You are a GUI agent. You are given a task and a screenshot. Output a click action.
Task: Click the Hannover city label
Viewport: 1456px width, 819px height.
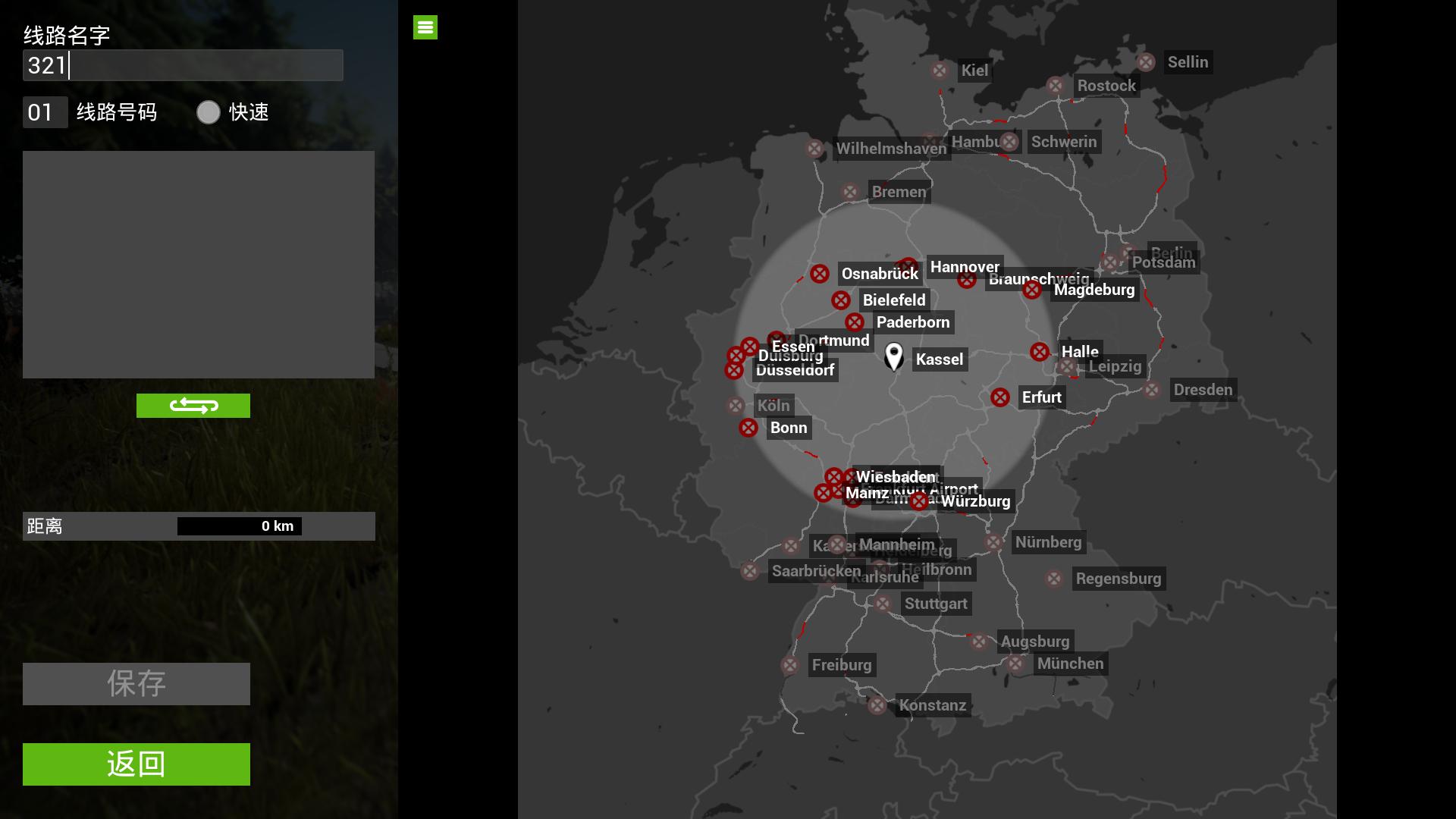[x=965, y=267]
